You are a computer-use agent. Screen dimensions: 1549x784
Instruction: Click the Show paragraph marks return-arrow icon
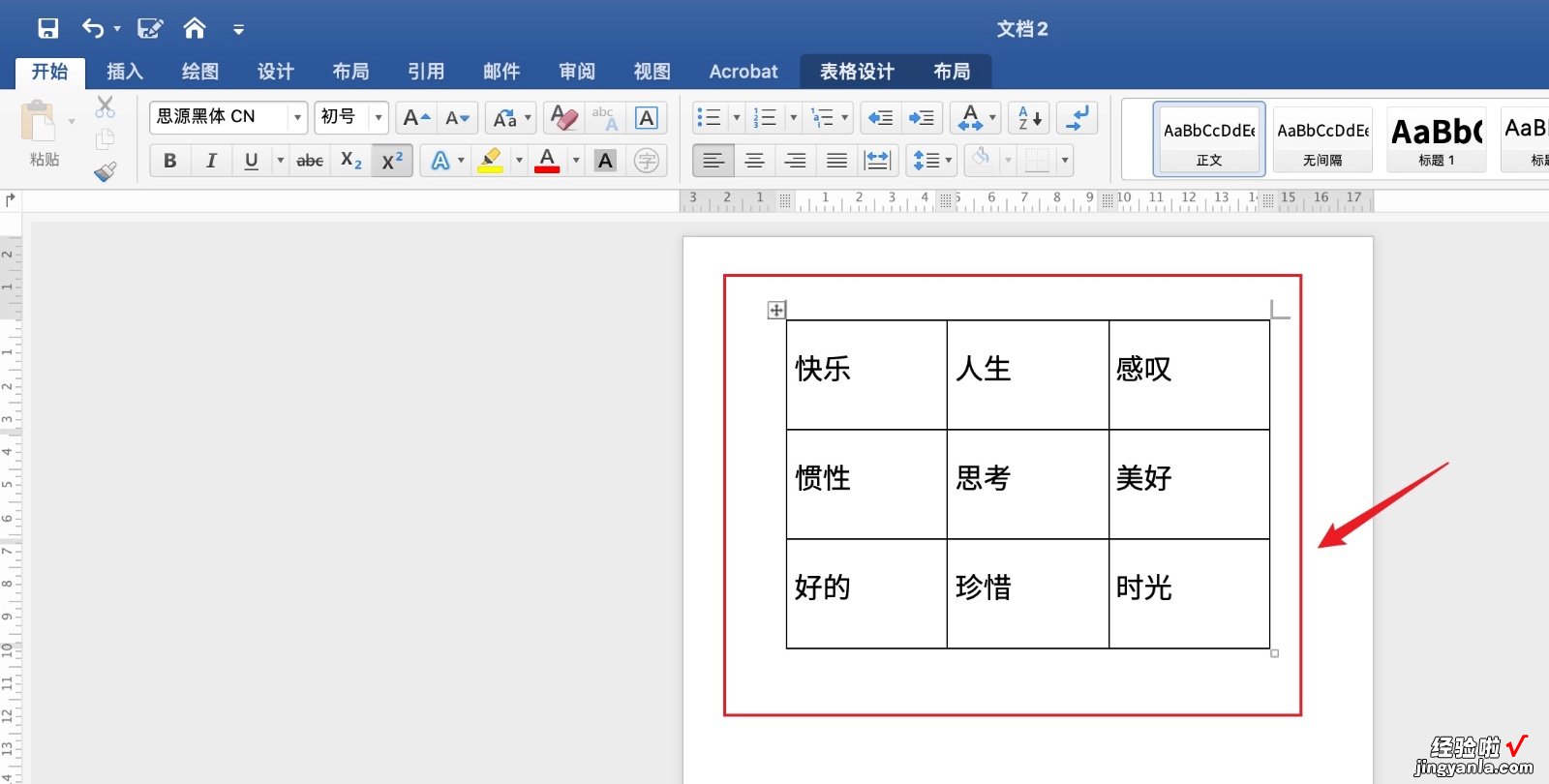[1077, 118]
